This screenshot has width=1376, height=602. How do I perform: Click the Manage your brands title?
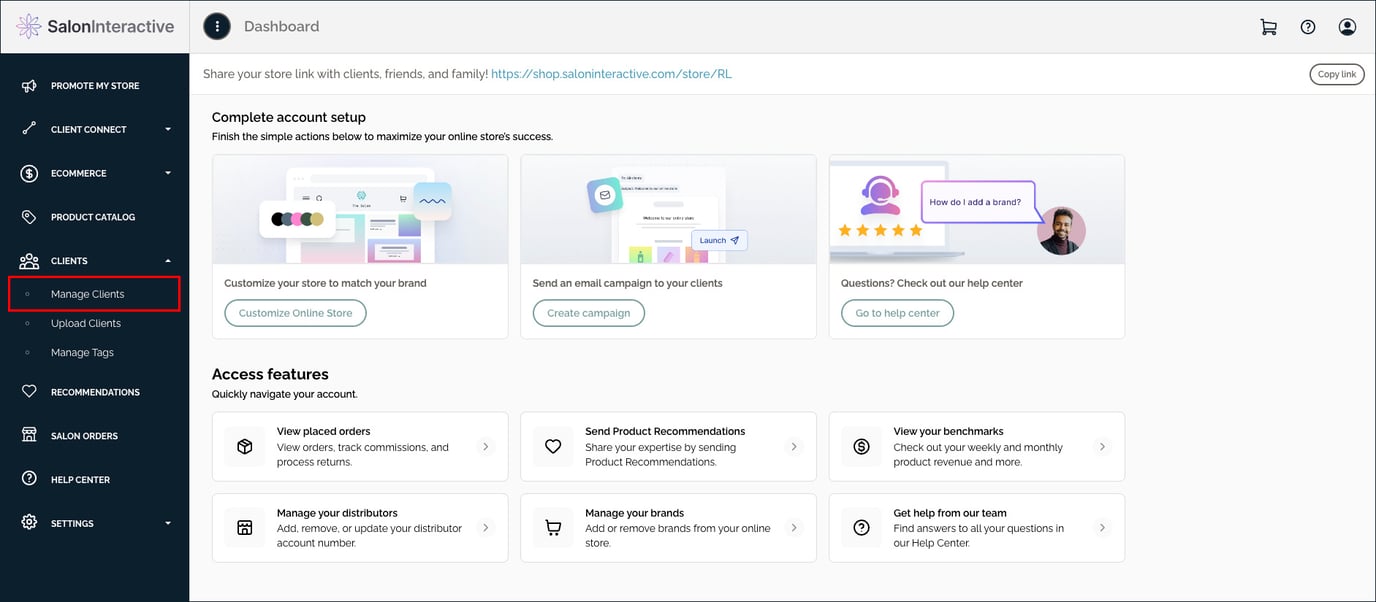pyautogui.click(x=634, y=513)
